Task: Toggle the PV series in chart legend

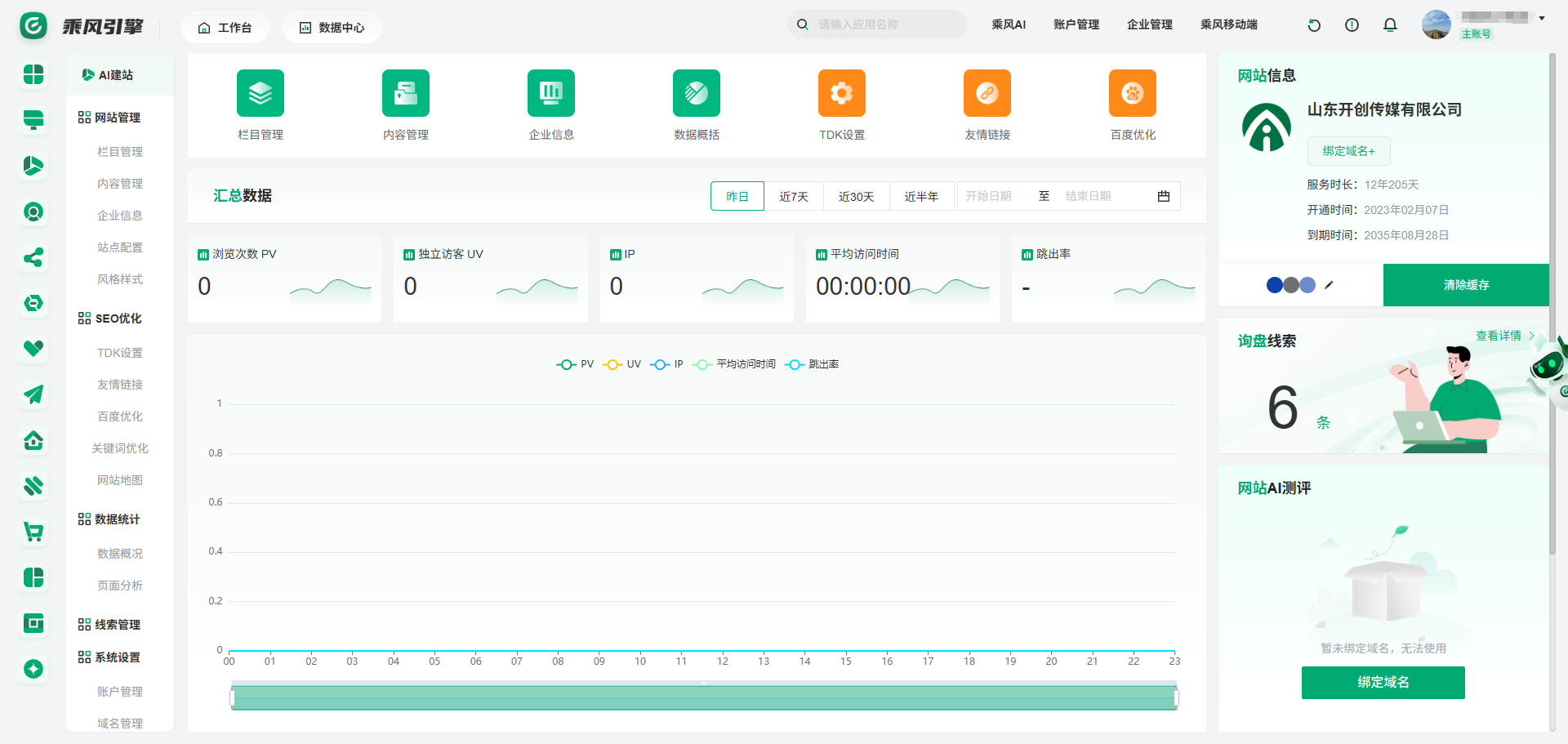Action: [575, 364]
